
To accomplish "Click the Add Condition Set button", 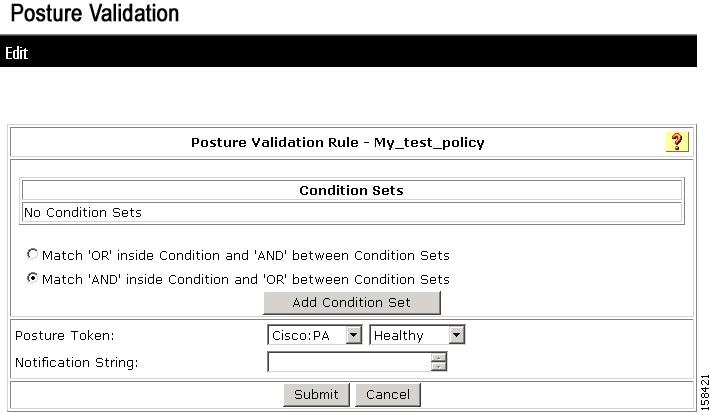I will [351, 302].
